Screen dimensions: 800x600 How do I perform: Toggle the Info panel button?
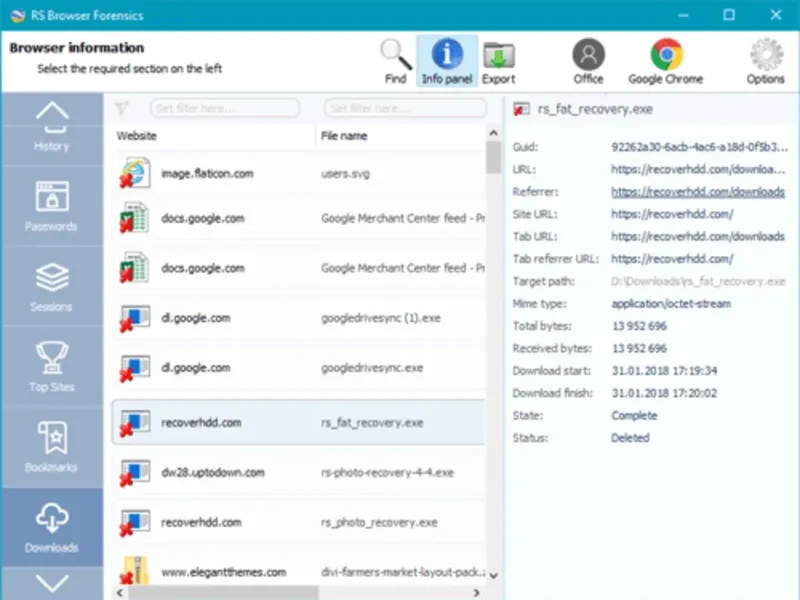447,61
